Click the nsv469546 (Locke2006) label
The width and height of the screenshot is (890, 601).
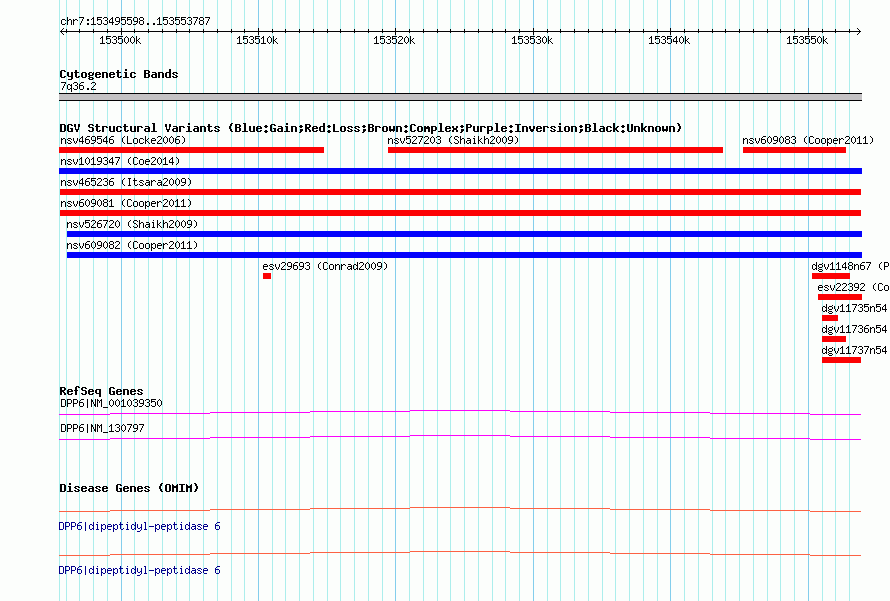(x=123, y=140)
